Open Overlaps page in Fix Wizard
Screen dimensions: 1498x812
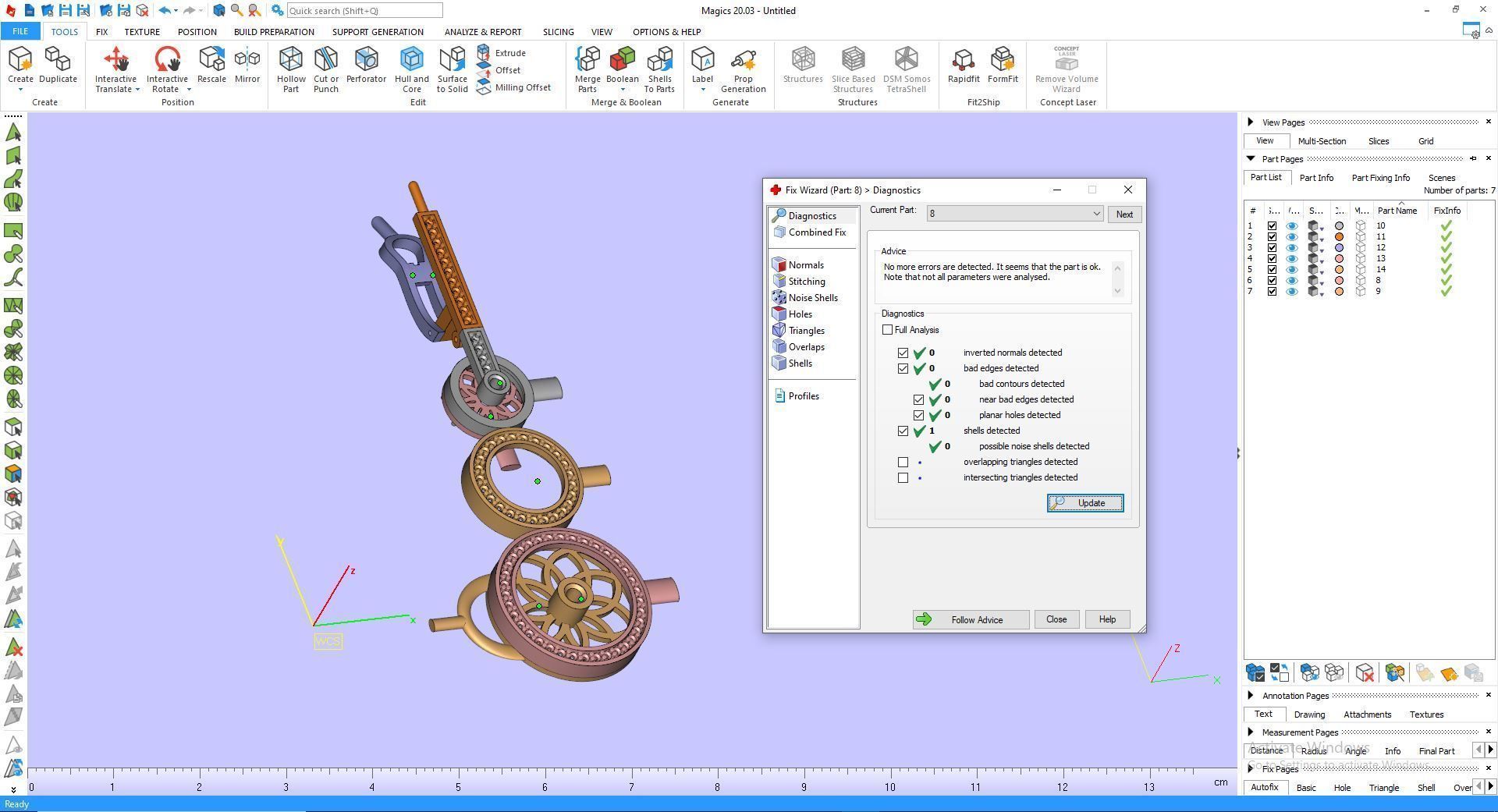pos(798,347)
